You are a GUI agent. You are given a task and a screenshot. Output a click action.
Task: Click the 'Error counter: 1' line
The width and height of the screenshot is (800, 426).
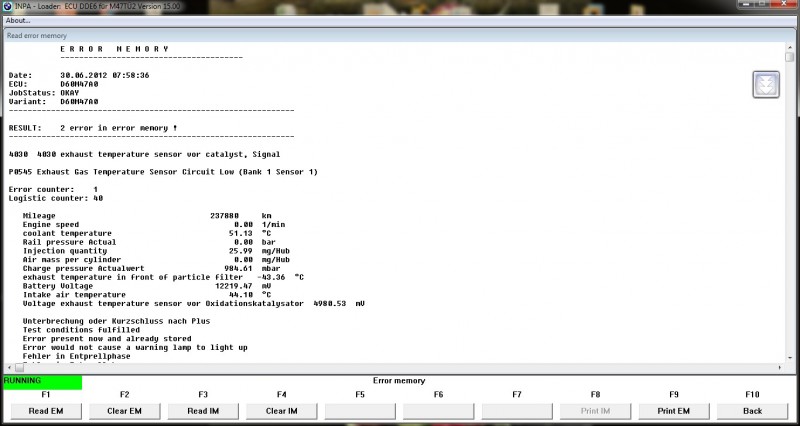(53, 189)
